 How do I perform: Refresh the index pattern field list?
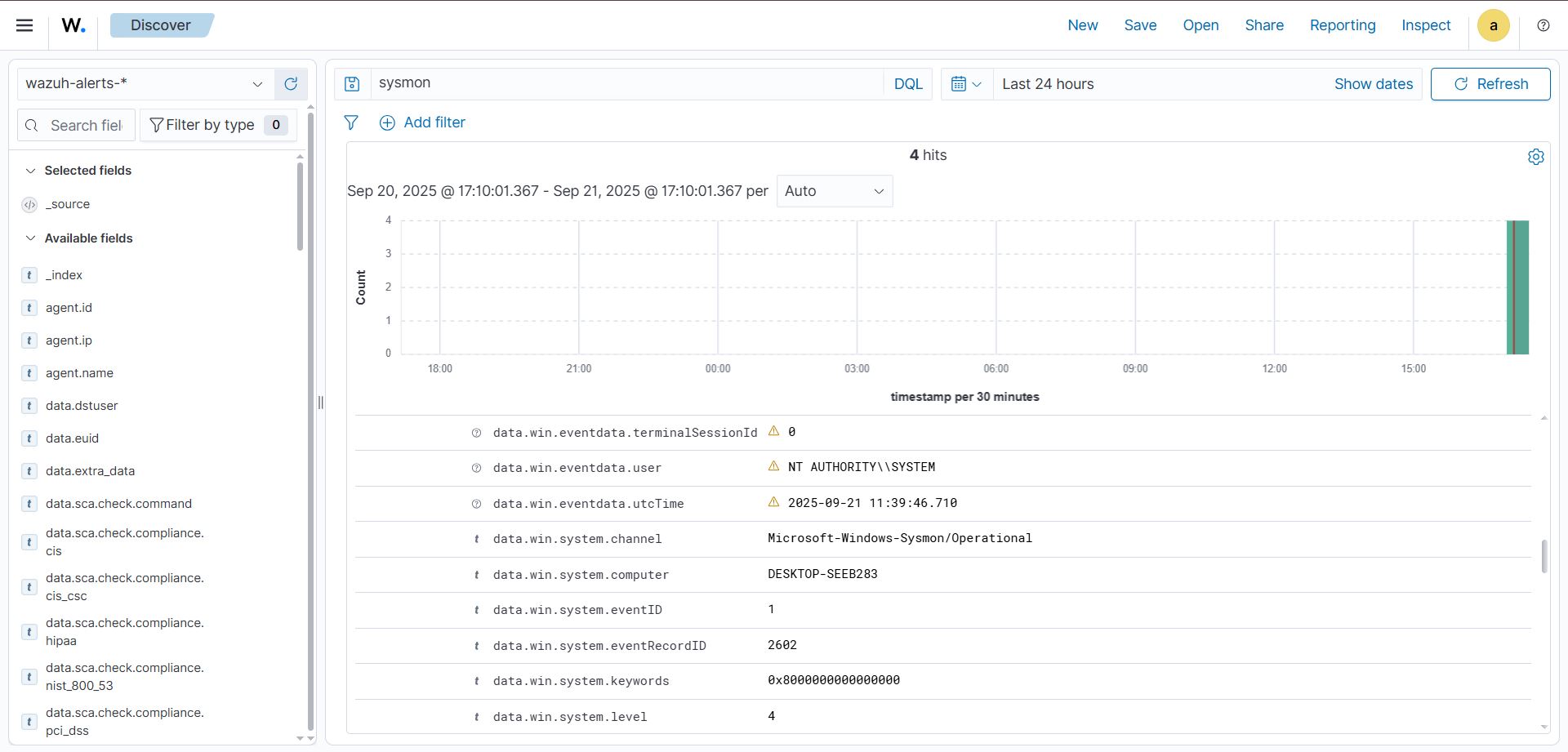(x=291, y=83)
